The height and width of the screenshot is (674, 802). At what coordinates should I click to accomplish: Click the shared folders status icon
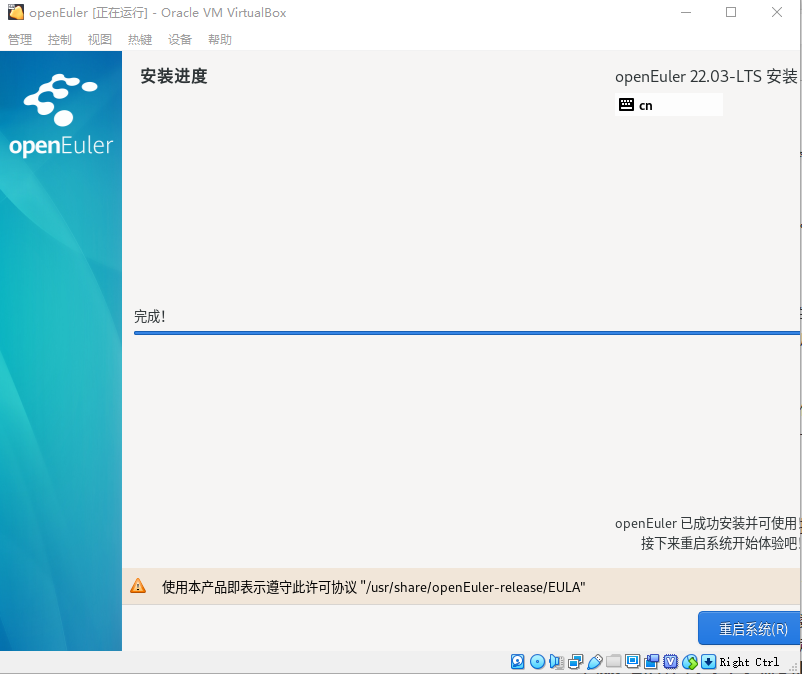(x=614, y=661)
